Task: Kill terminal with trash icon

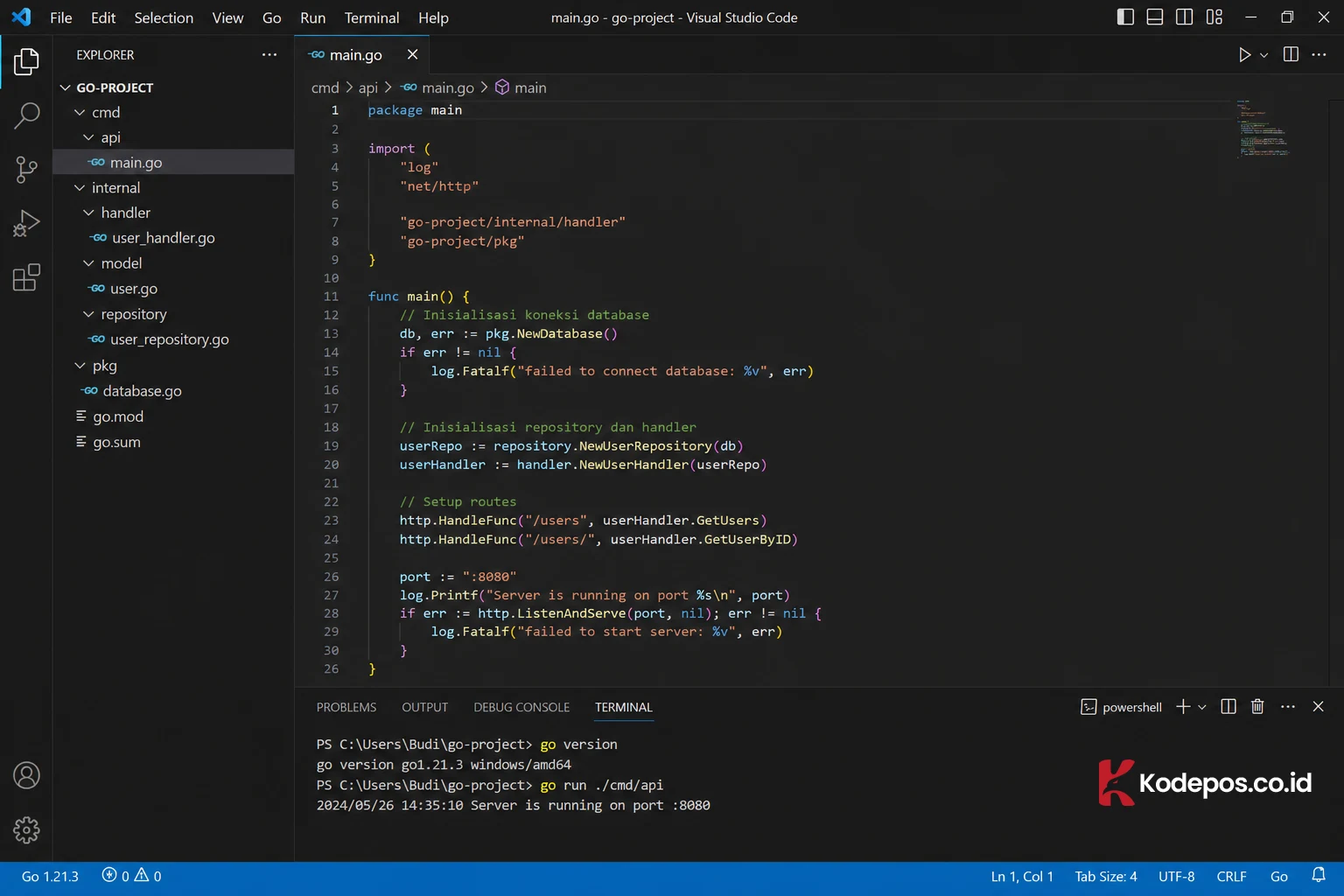Action: click(x=1257, y=706)
